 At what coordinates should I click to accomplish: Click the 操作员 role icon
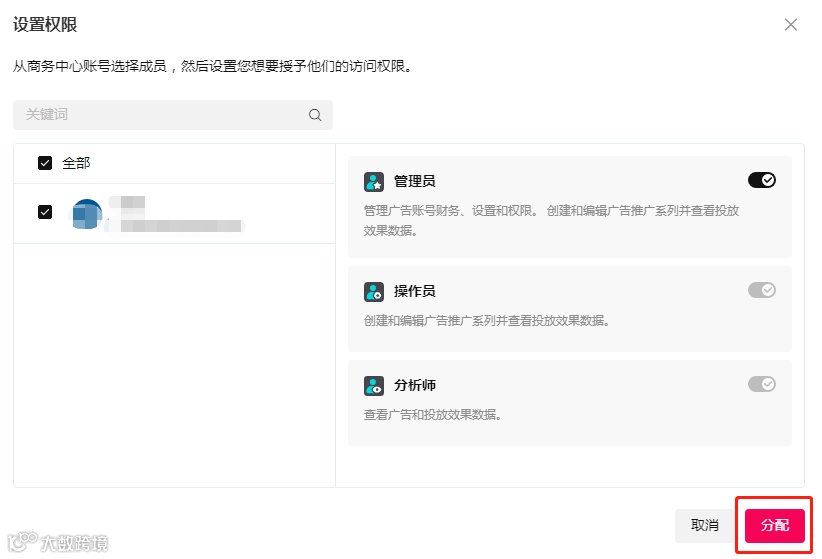(374, 292)
